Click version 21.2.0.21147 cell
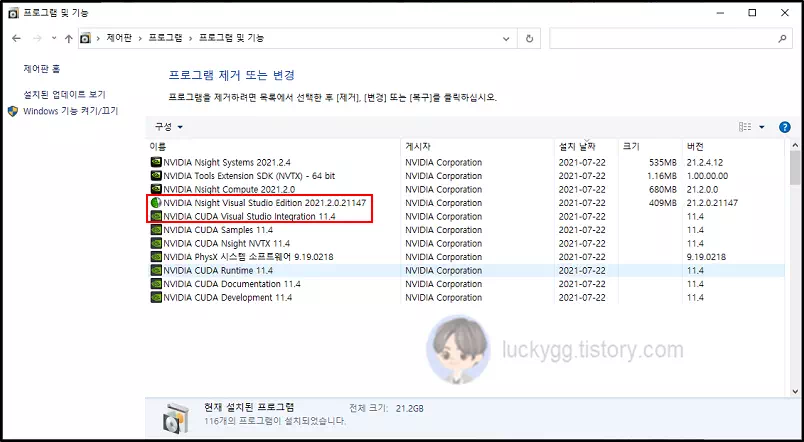This screenshot has height=442, width=804. point(712,203)
